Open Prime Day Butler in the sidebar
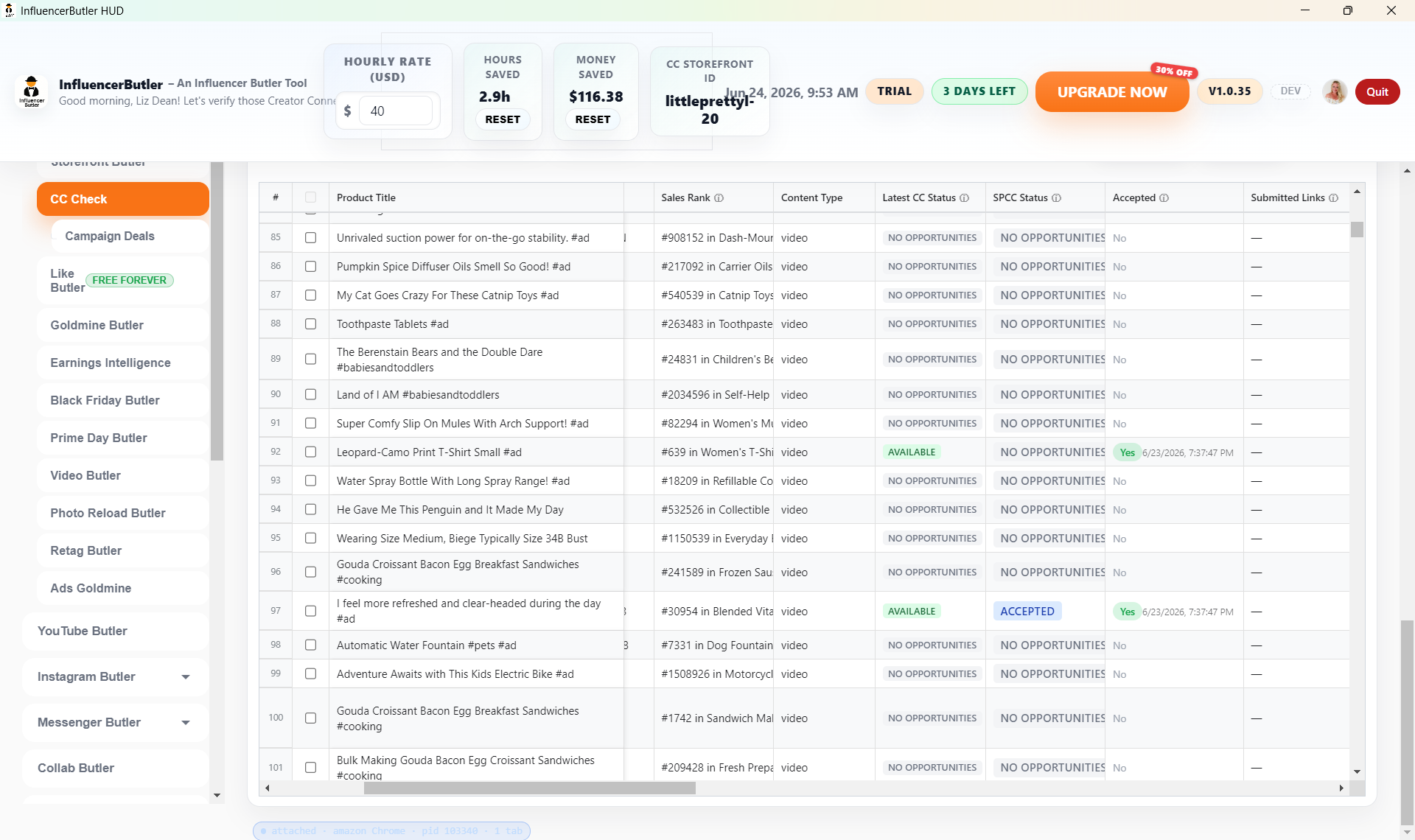1415x840 pixels. pyautogui.click(x=123, y=438)
